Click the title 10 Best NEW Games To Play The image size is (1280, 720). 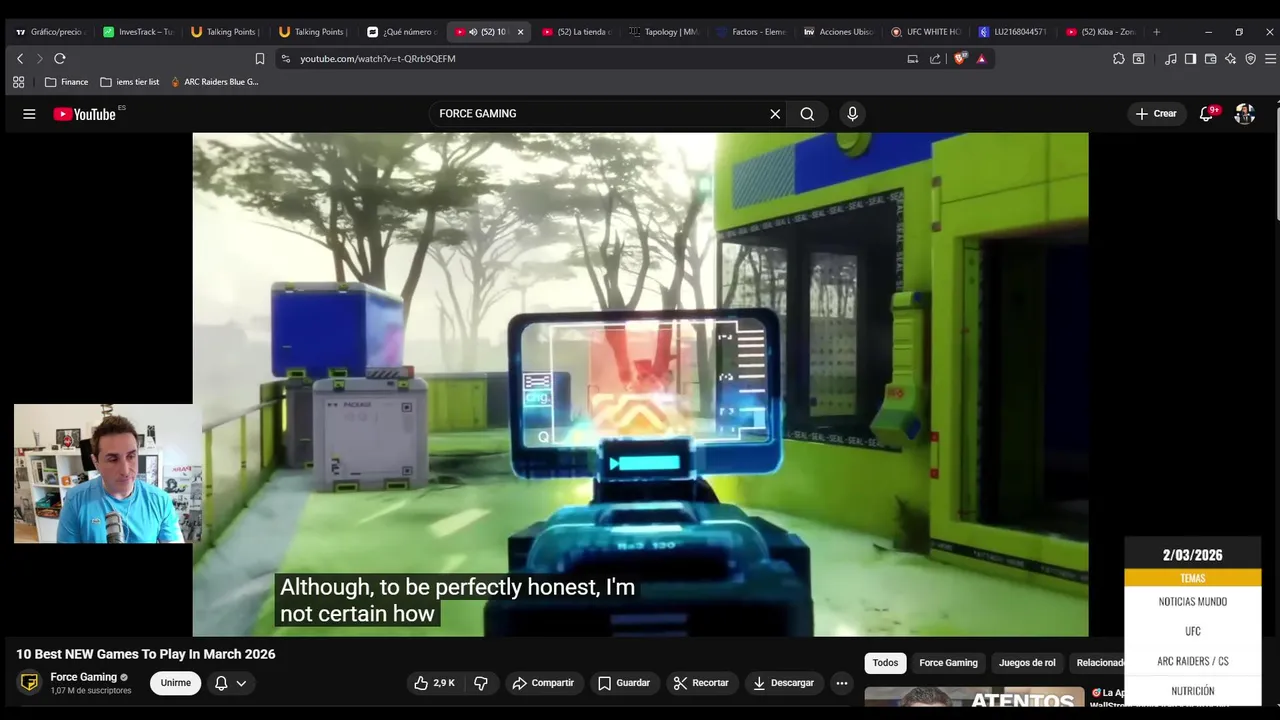pyautogui.click(x=146, y=654)
